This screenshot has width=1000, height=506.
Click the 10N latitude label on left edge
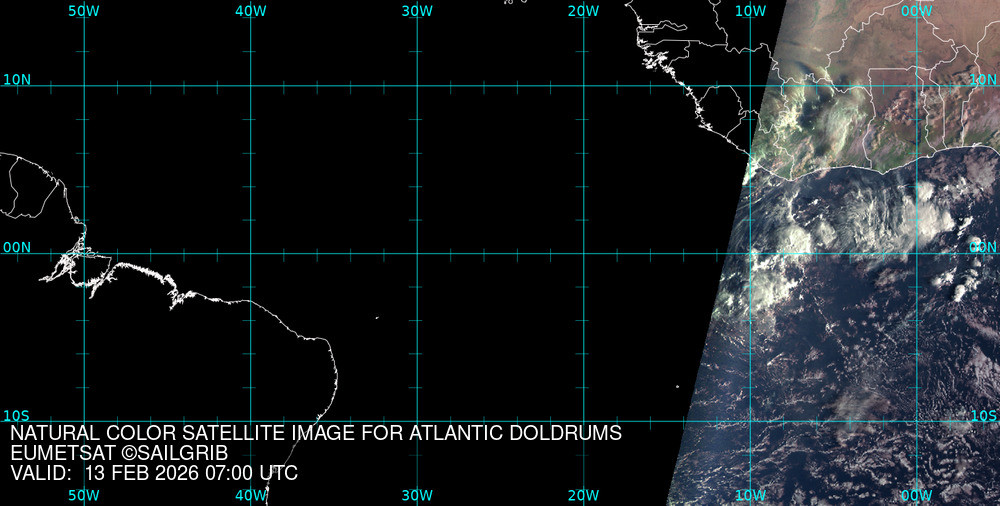point(17,79)
